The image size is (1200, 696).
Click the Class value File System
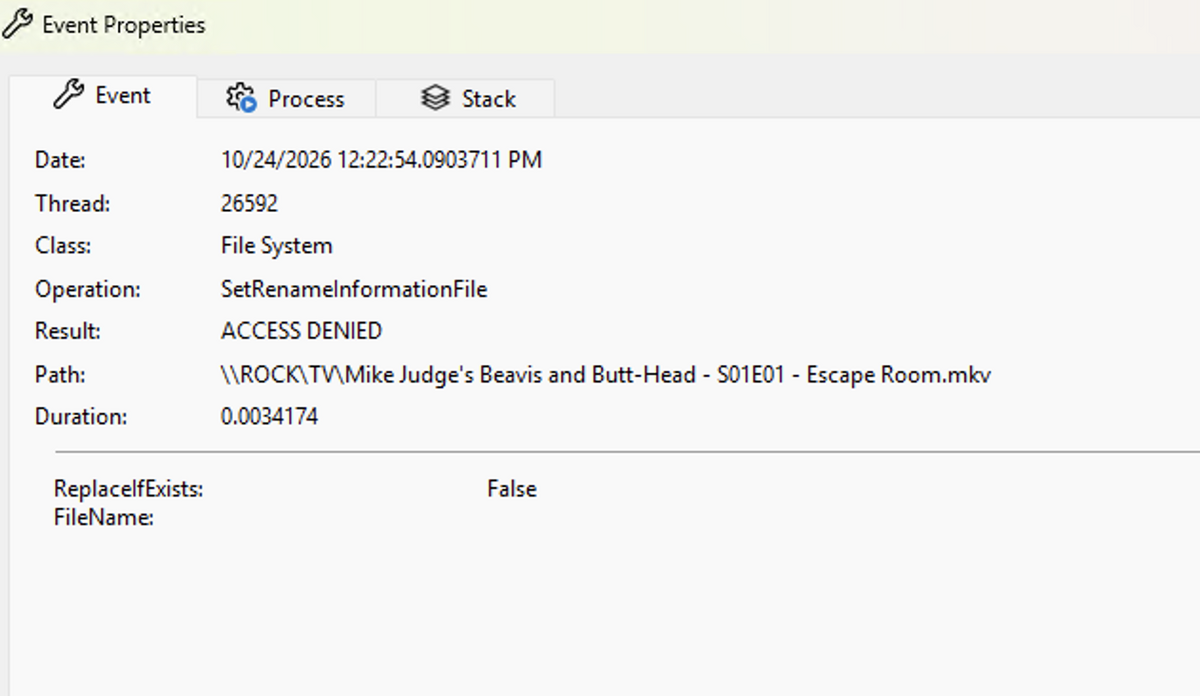click(x=276, y=246)
